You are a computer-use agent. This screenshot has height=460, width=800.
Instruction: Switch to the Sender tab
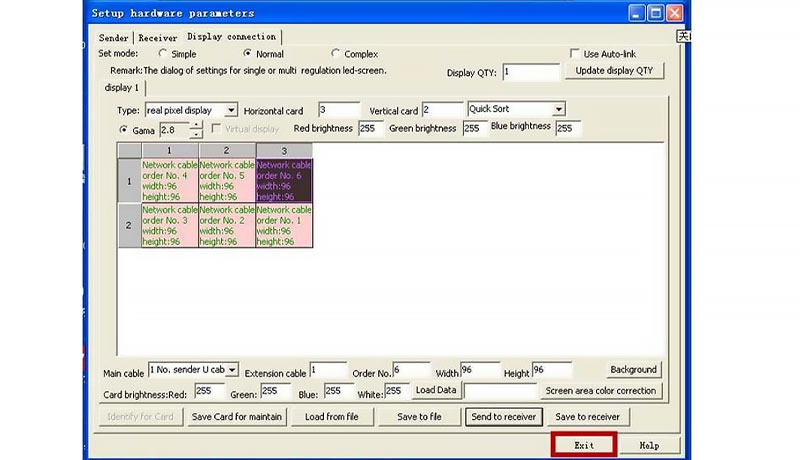(114, 38)
